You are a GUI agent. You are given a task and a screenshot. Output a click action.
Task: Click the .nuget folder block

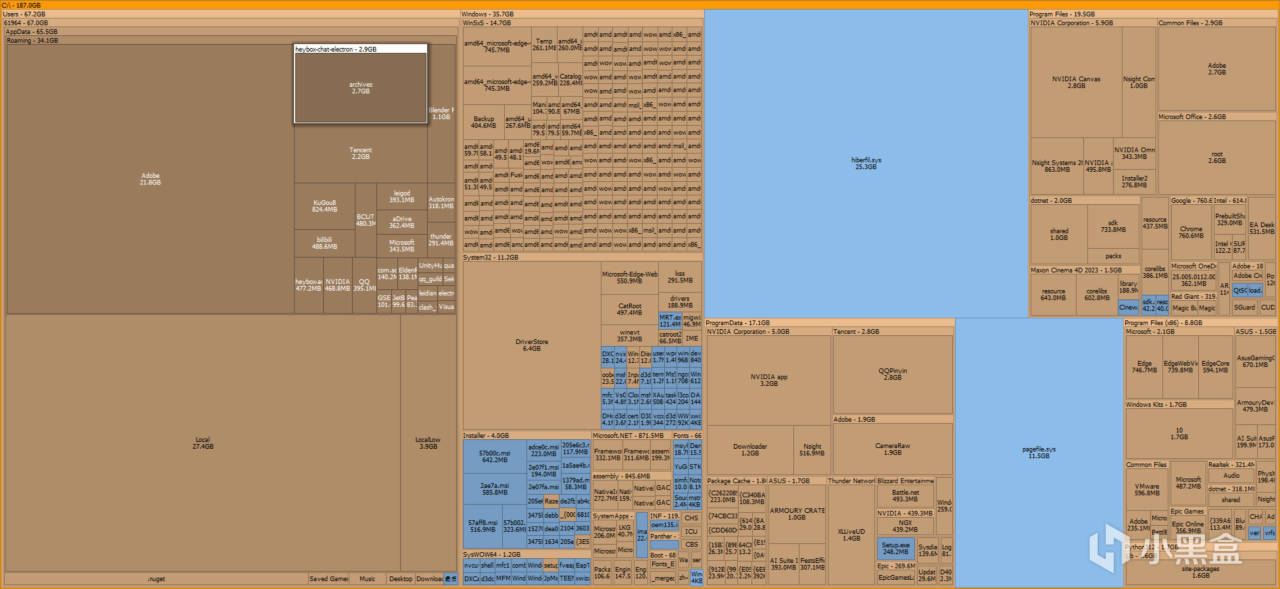pos(156,579)
